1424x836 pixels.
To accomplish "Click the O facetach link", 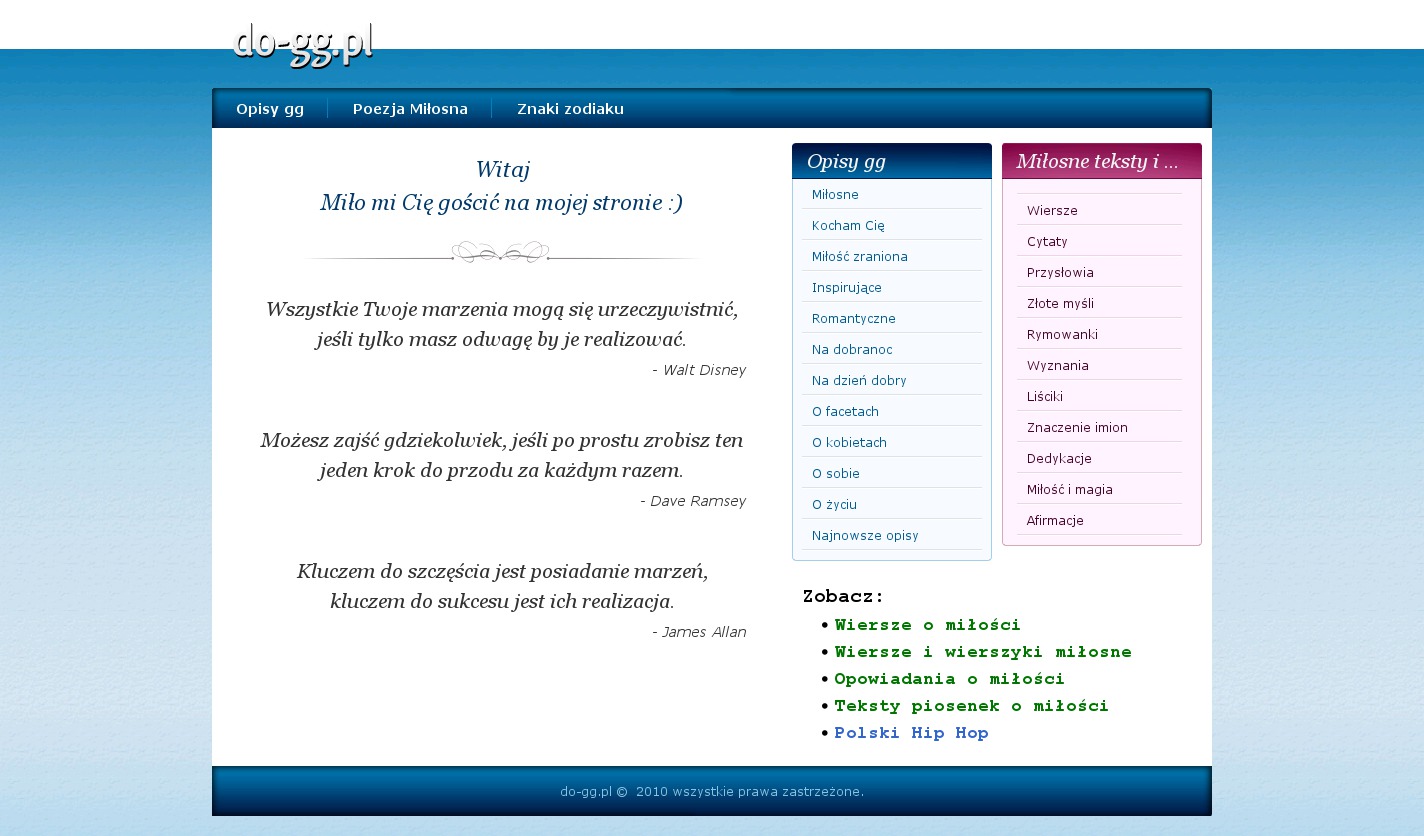I will (845, 411).
